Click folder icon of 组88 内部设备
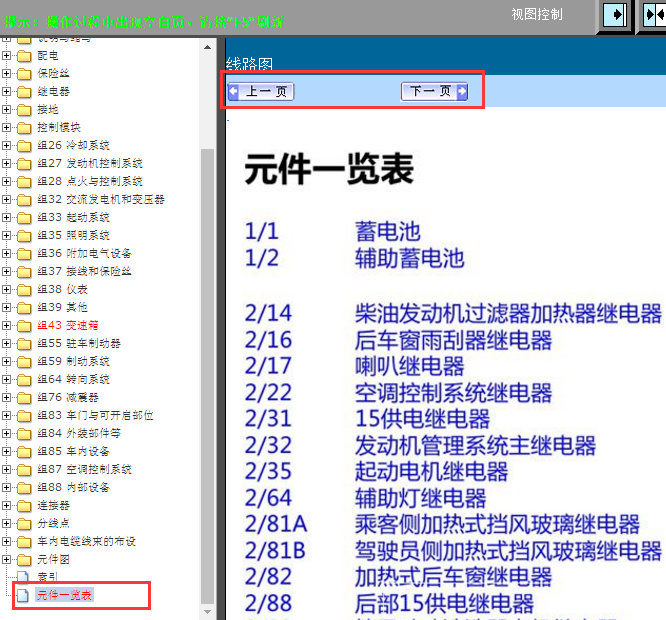 [x=24, y=488]
